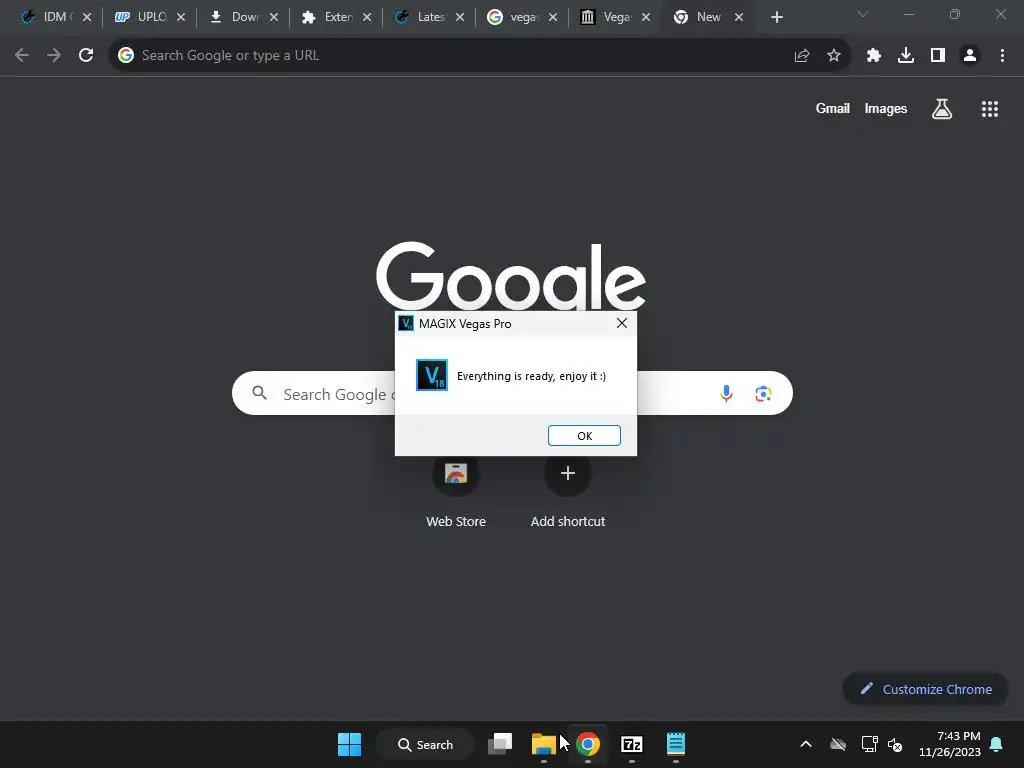Screen dimensions: 1024x768
Task: Reload the current page
Action: (x=86, y=56)
